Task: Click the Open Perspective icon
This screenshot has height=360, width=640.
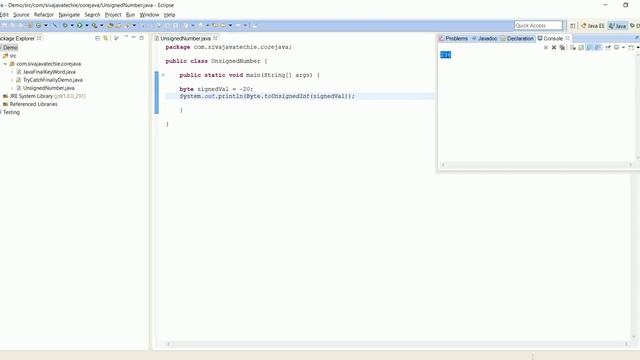Action: click(x=573, y=26)
